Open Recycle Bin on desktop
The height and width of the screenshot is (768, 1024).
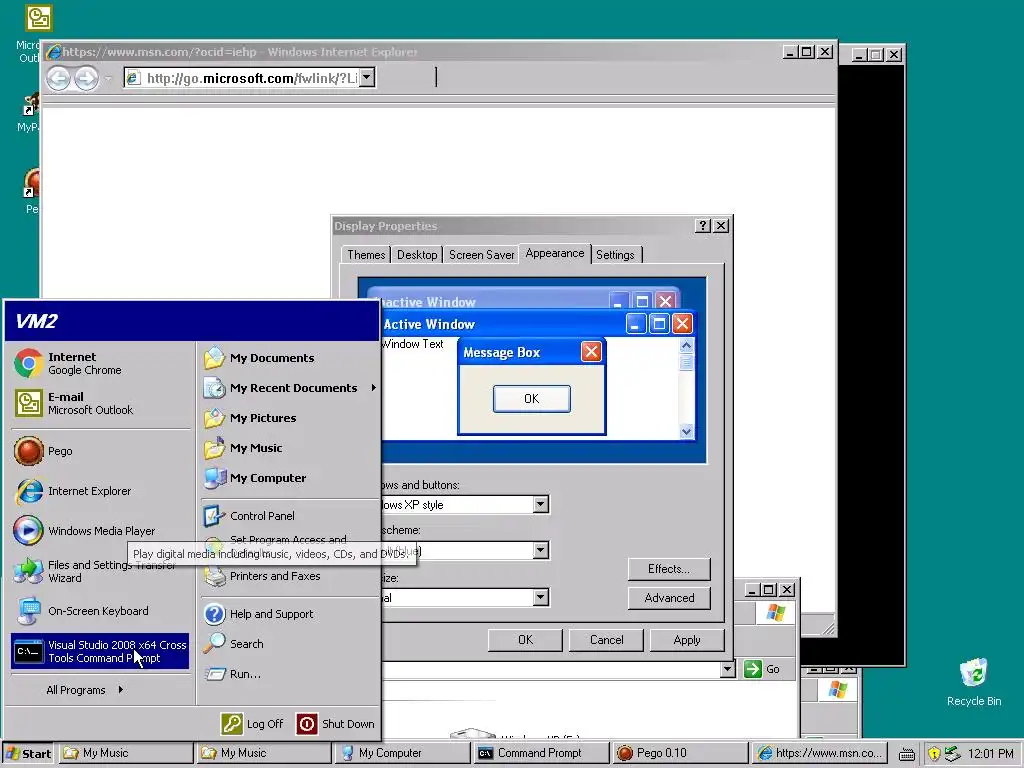(x=974, y=682)
